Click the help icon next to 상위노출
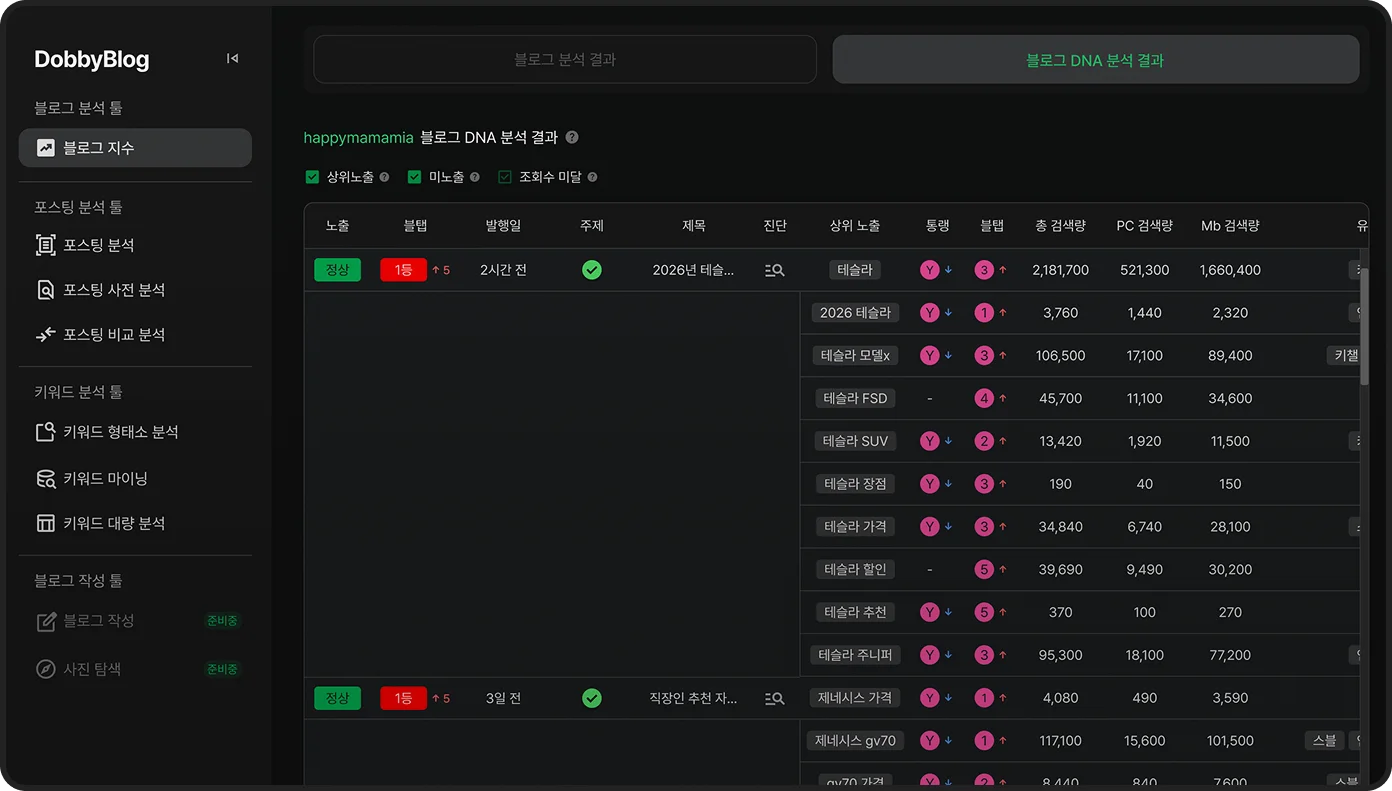Viewport: 1392px width, 791px height. pyautogui.click(x=384, y=177)
